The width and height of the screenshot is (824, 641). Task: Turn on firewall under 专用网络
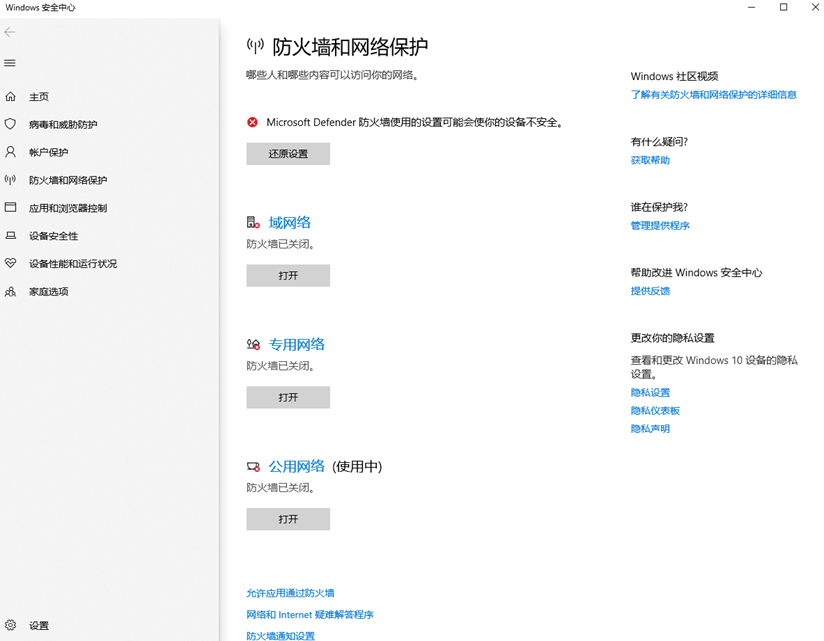point(288,397)
